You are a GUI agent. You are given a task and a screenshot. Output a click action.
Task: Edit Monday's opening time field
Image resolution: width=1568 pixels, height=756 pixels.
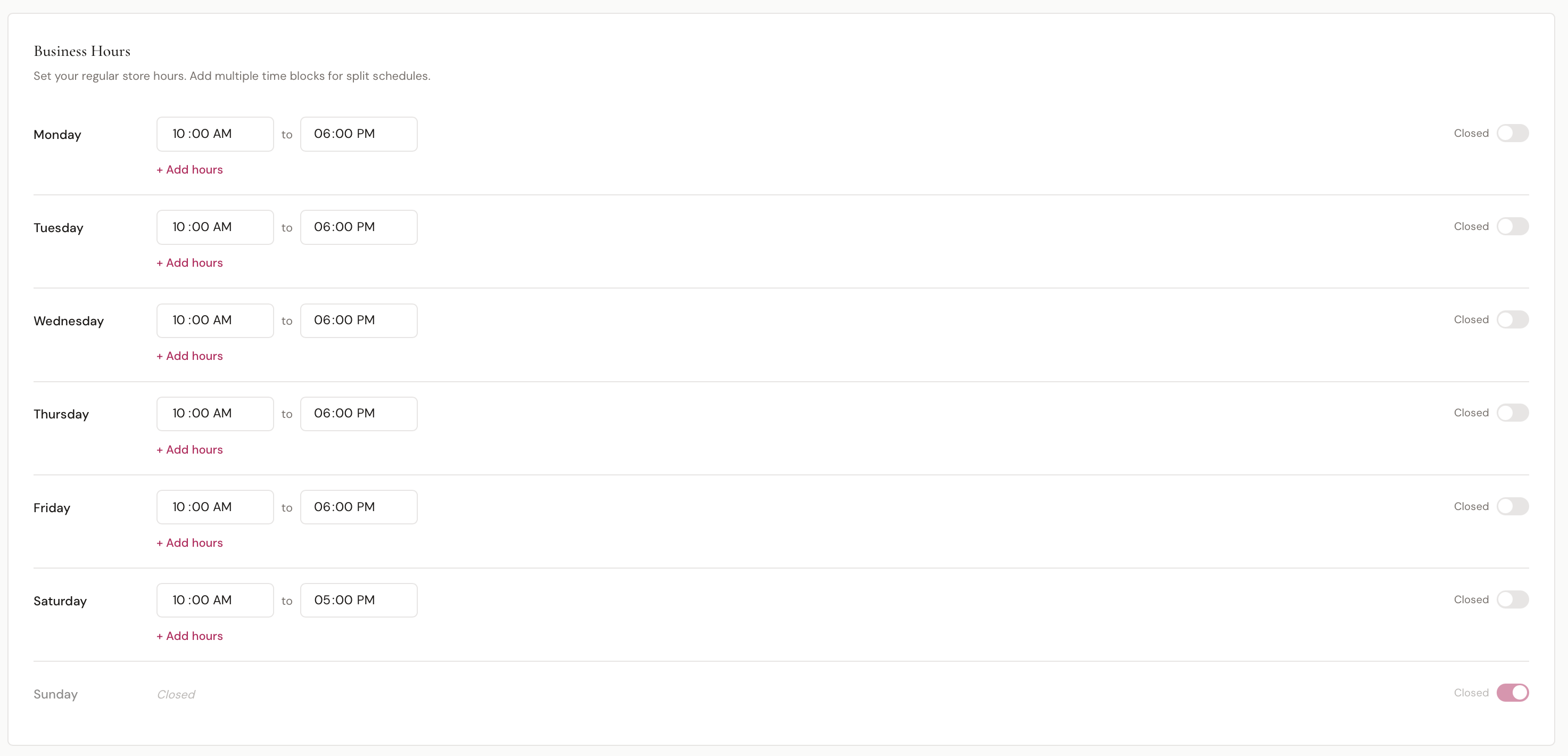tap(215, 134)
